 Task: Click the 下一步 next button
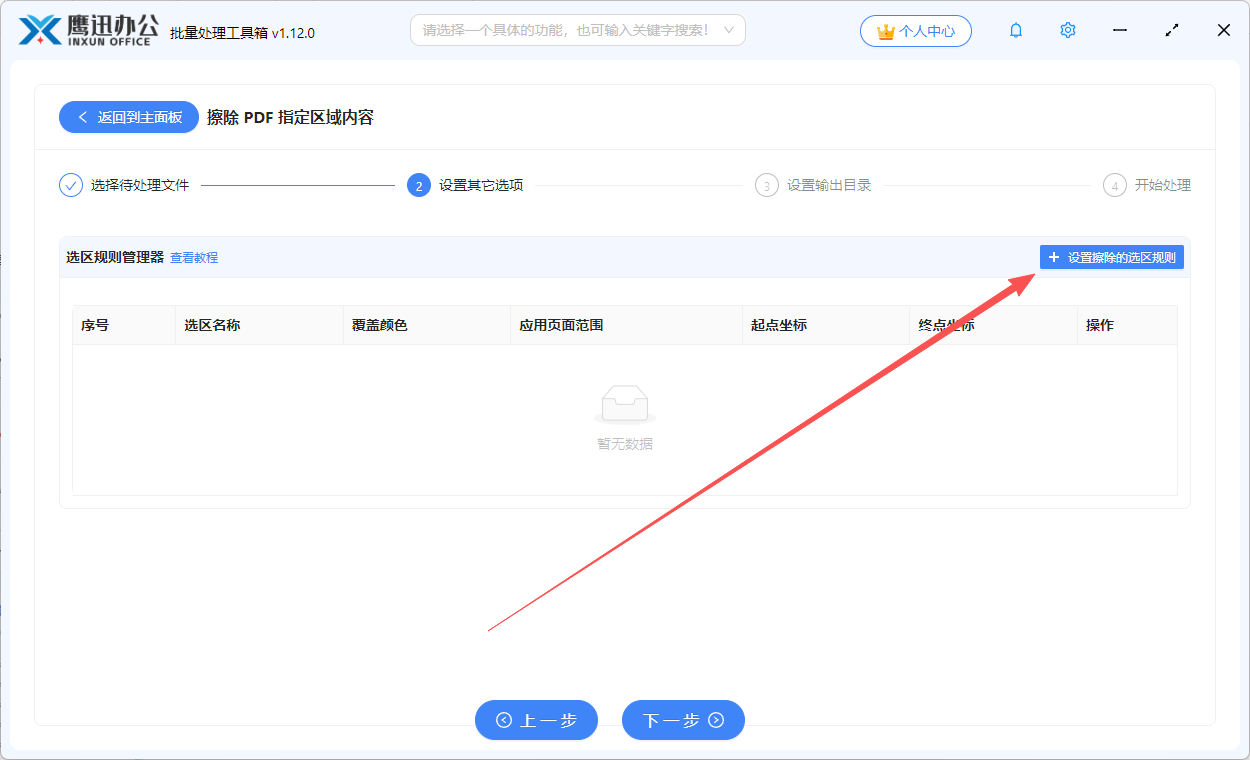click(x=683, y=720)
